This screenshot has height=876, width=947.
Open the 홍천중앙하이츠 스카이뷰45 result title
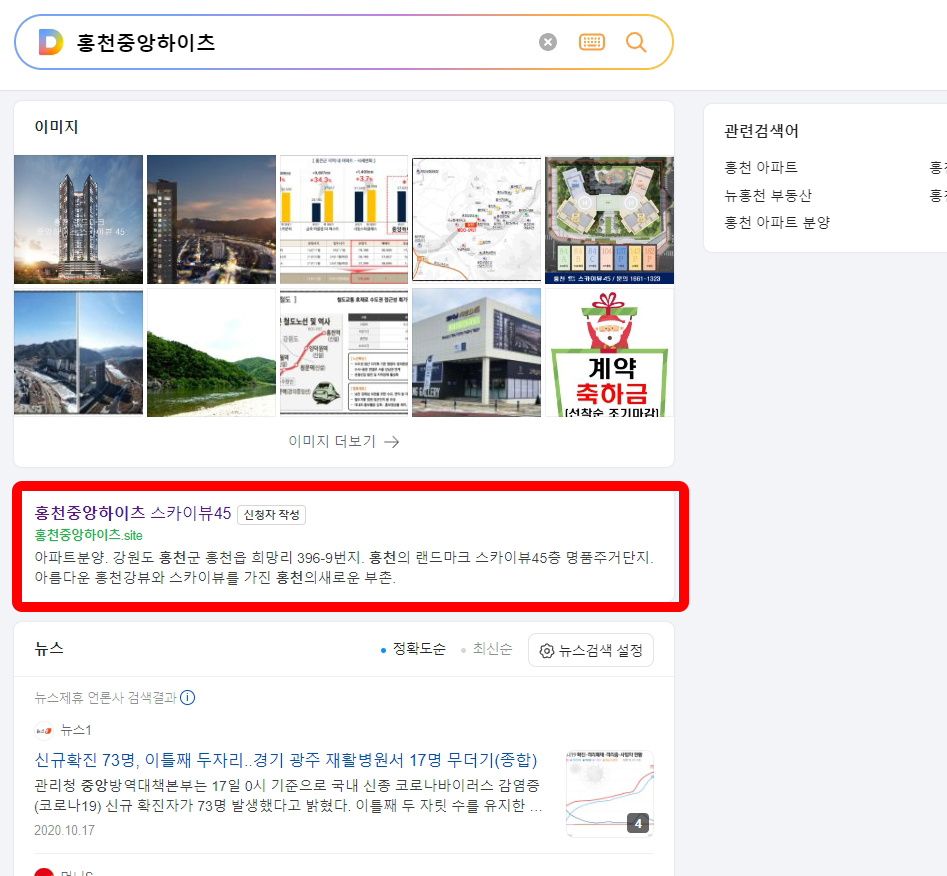pos(133,513)
